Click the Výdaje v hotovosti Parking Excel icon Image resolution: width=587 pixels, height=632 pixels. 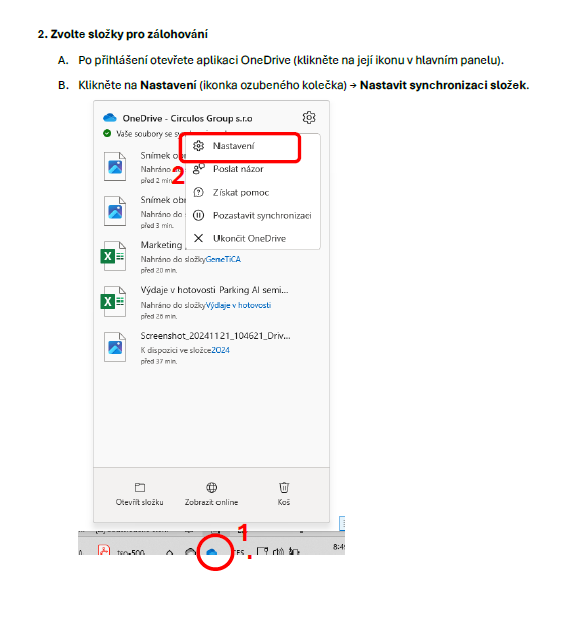pyautogui.click(x=113, y=301)
